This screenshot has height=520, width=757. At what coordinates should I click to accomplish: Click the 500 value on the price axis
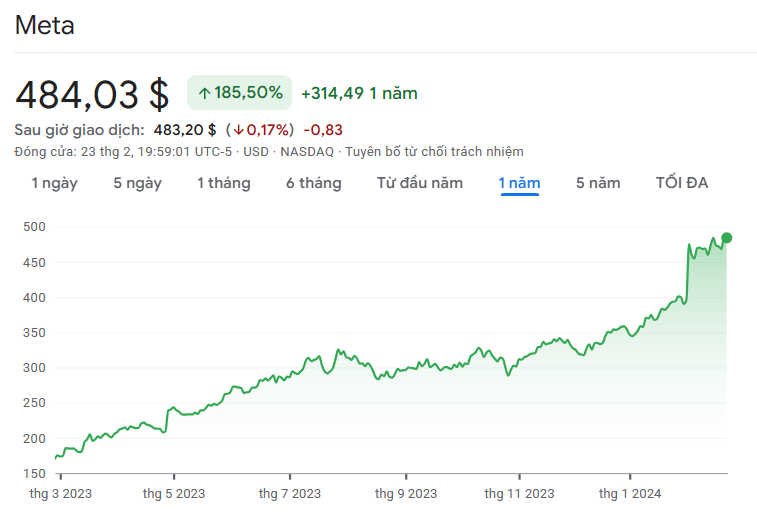click(35, 227)
